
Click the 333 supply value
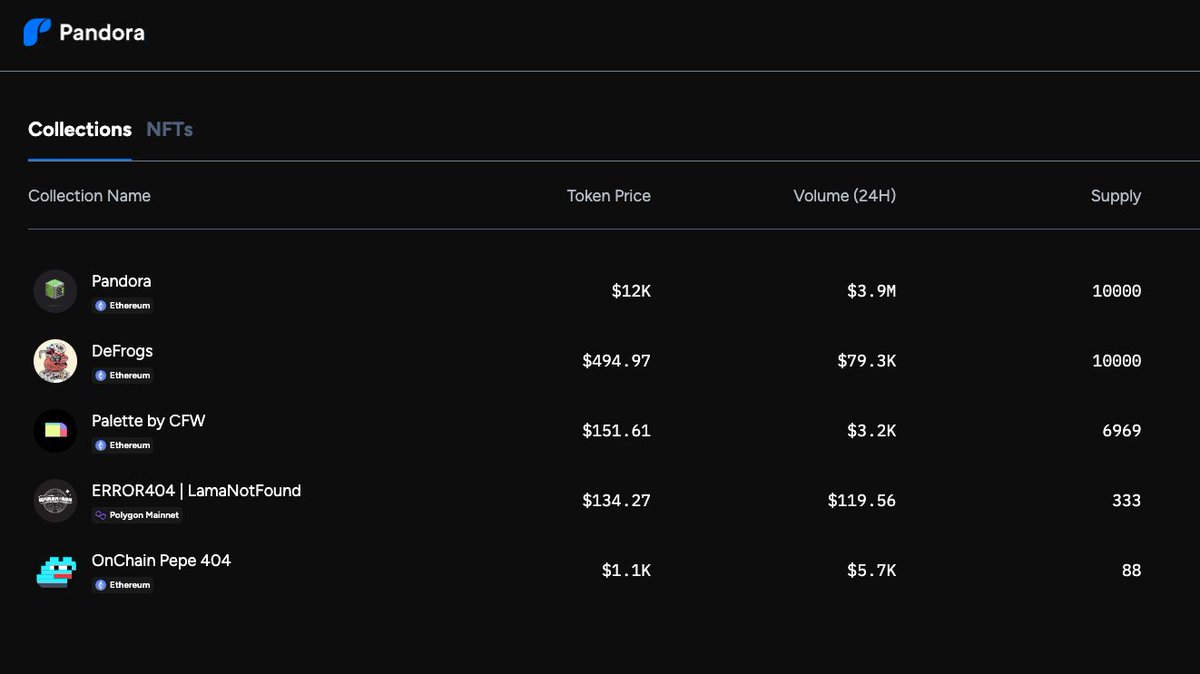[1126, 500]
